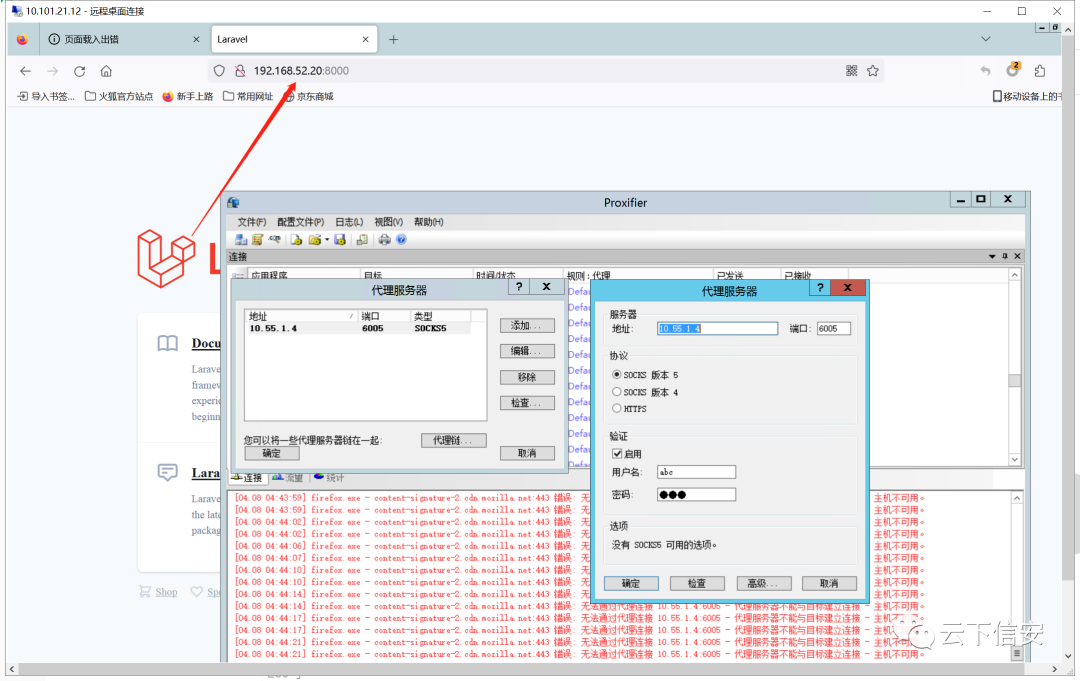Open 新手上路 bookmark
The image size is (1080, 681).
point(187,96)
